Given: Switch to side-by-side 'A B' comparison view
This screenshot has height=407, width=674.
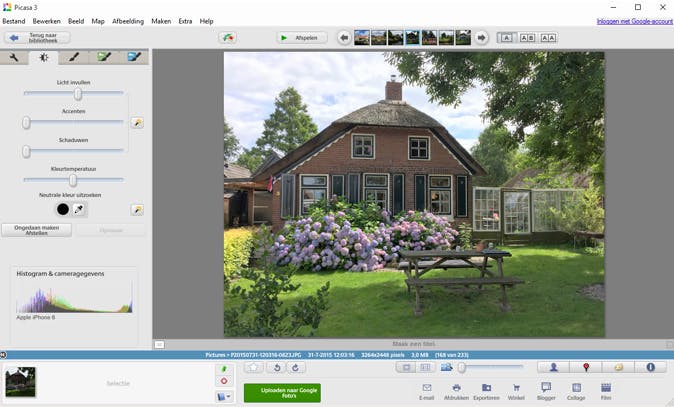Looking at the screenshot, I should [527, 38].
